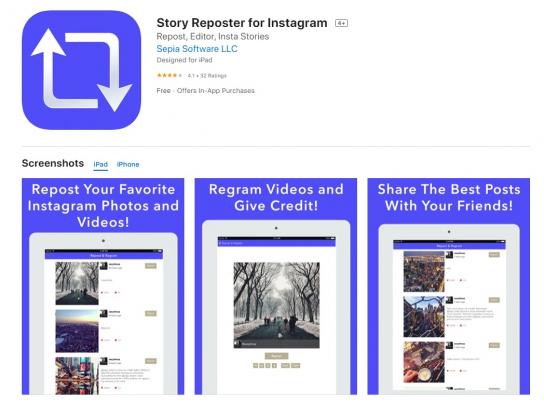544x404 pixels.
Task: Open the Sepia Software LLC developer link
Action: (x=197, y=49)
